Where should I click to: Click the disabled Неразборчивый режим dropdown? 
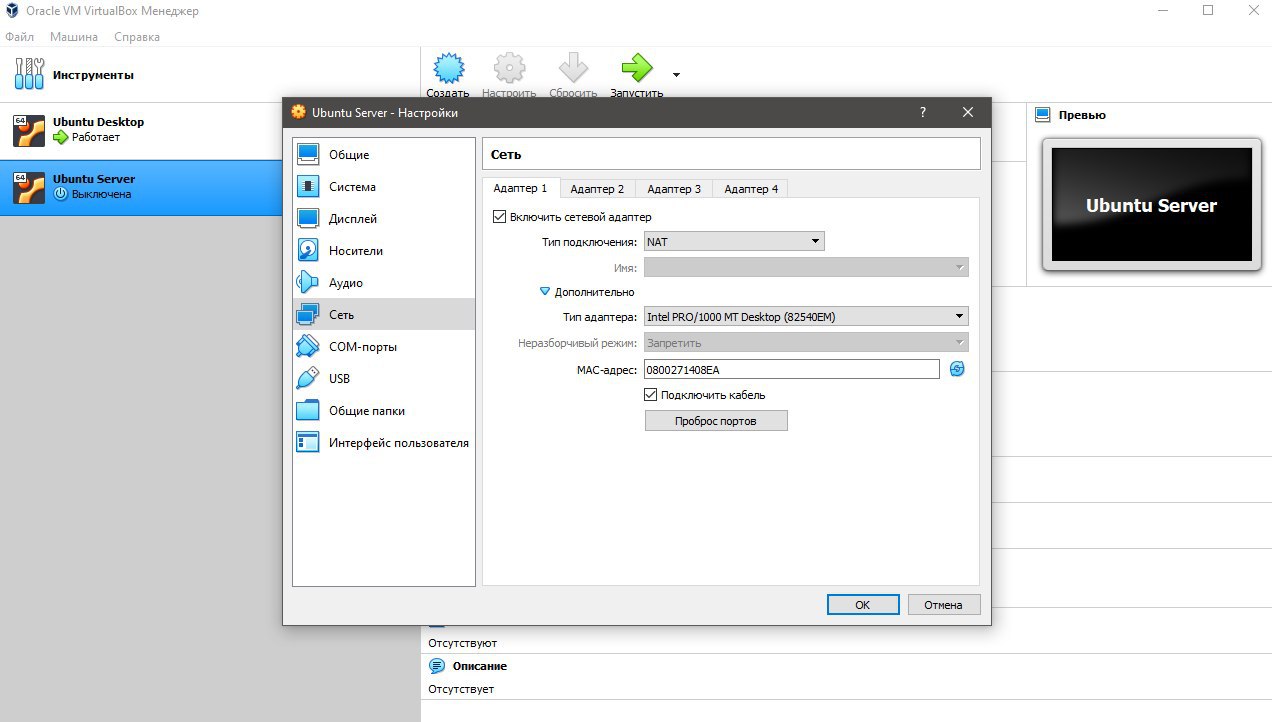806,343
